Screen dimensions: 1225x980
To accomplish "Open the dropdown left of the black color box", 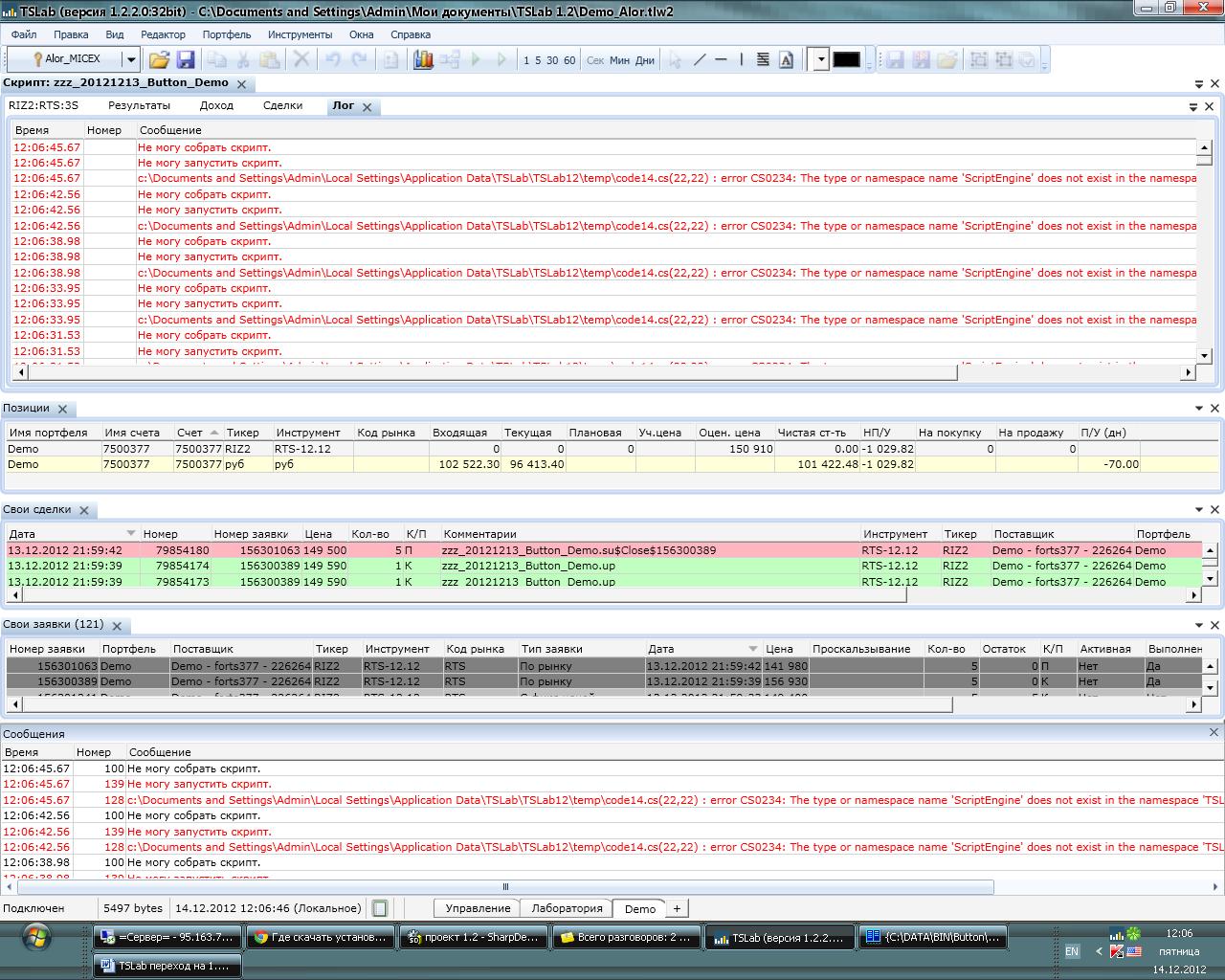I will (820, 59).
